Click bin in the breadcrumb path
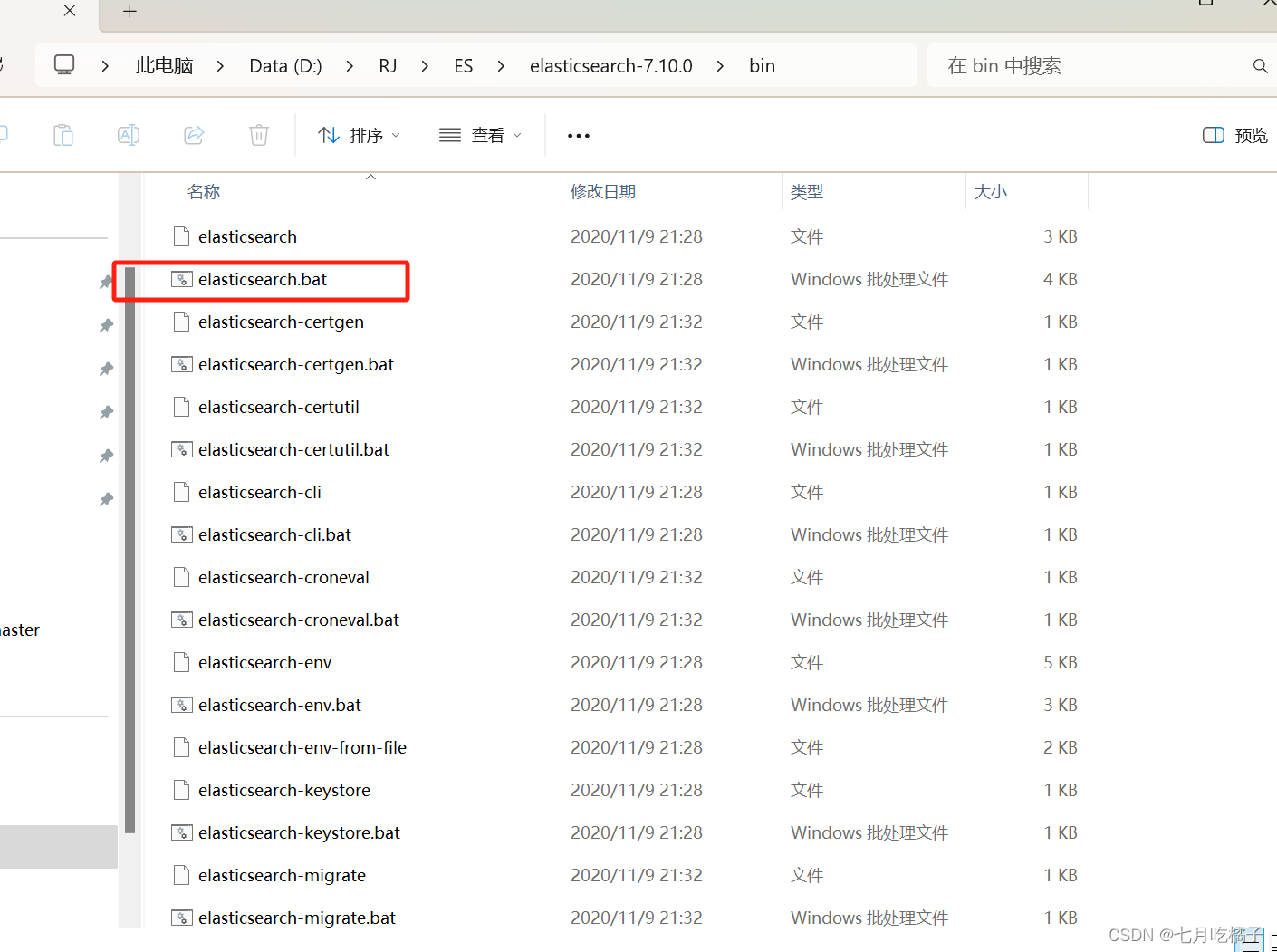The image size is (1277, 952). [763, 66]
